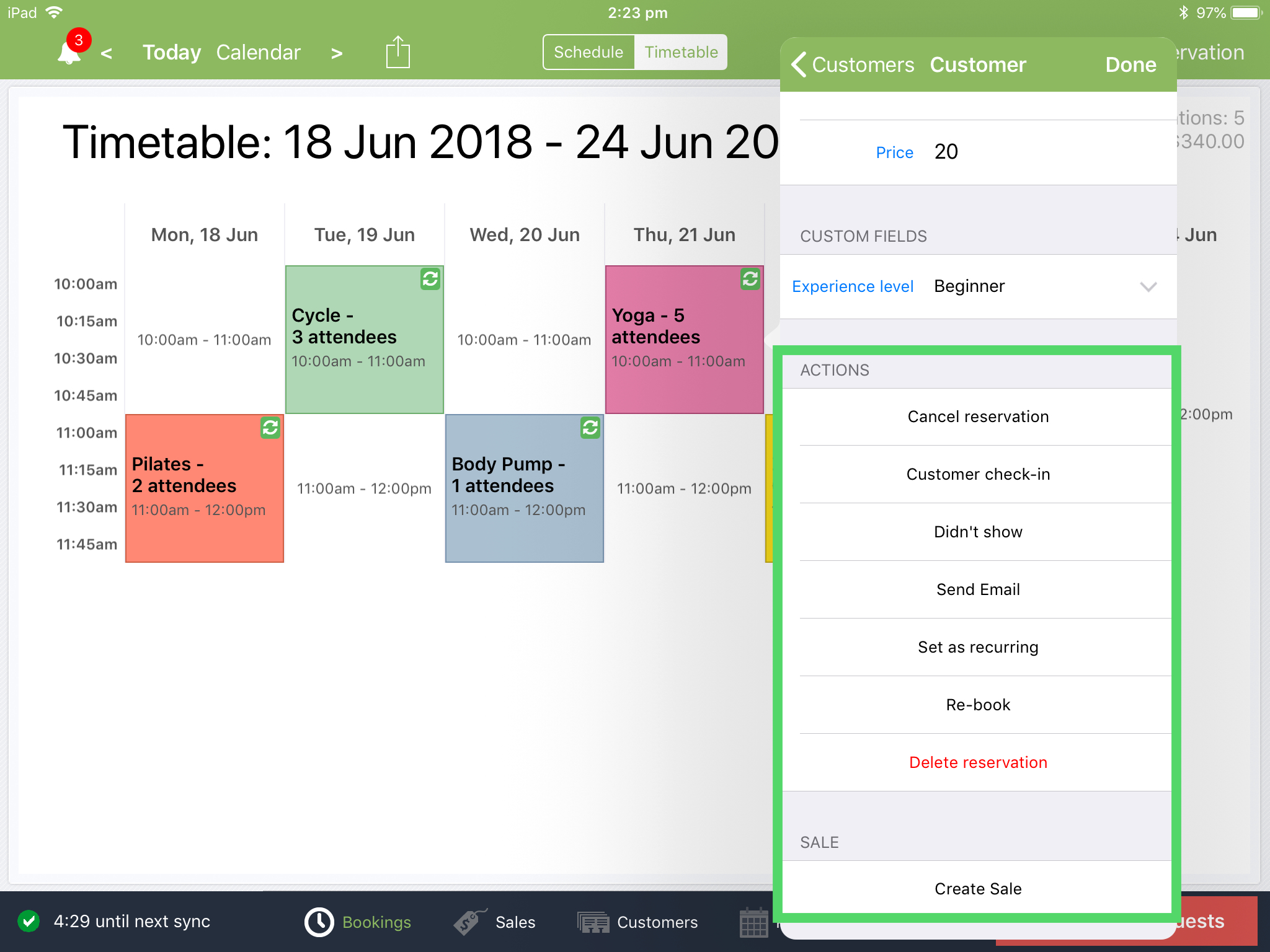Tap Re-book action
1270x952 pixels.
tap(979, 705)
